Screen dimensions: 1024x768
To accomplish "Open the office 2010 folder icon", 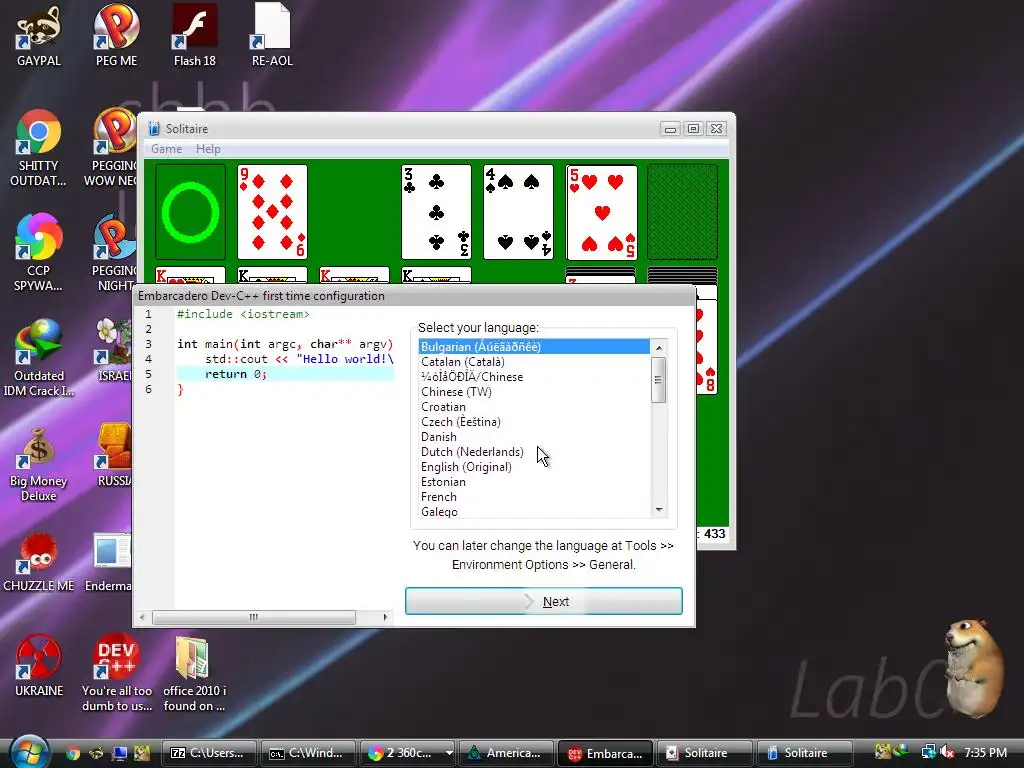I will [x=194, y=673].
